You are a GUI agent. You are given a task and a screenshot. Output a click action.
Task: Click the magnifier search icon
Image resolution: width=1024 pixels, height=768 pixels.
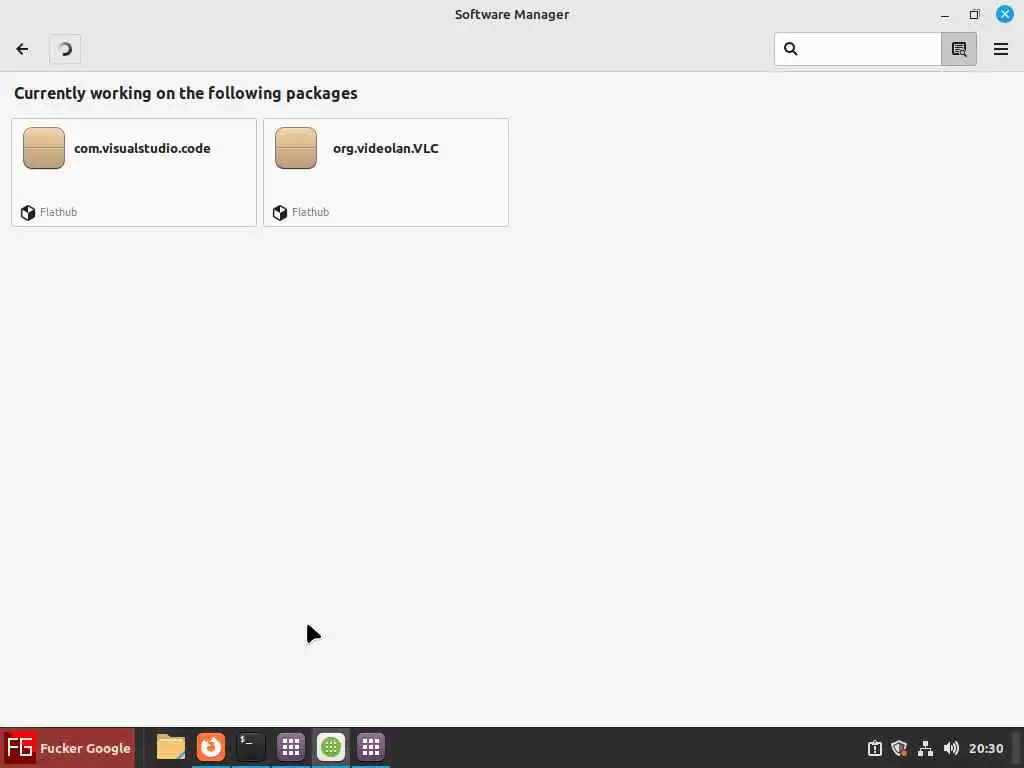[790, 49]
